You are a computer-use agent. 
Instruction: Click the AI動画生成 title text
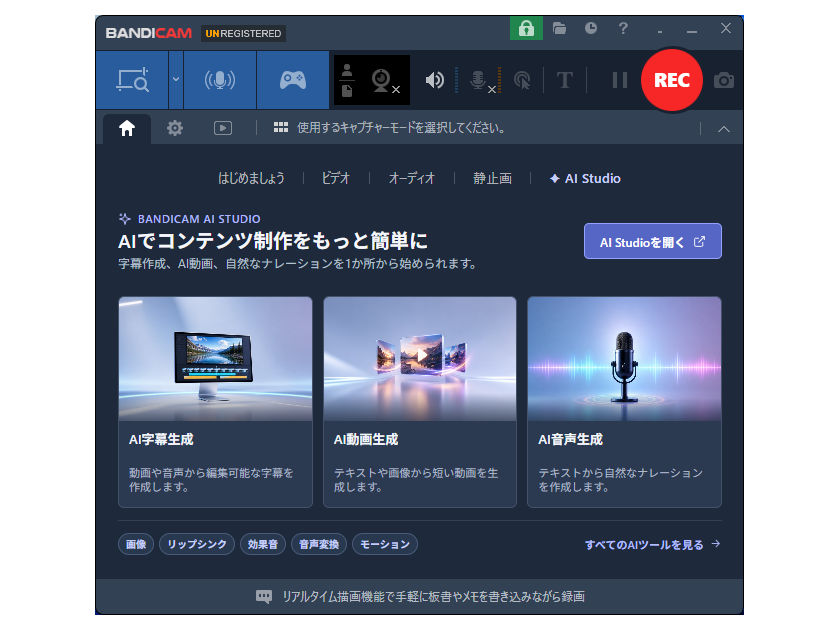[x=366, y=440]
